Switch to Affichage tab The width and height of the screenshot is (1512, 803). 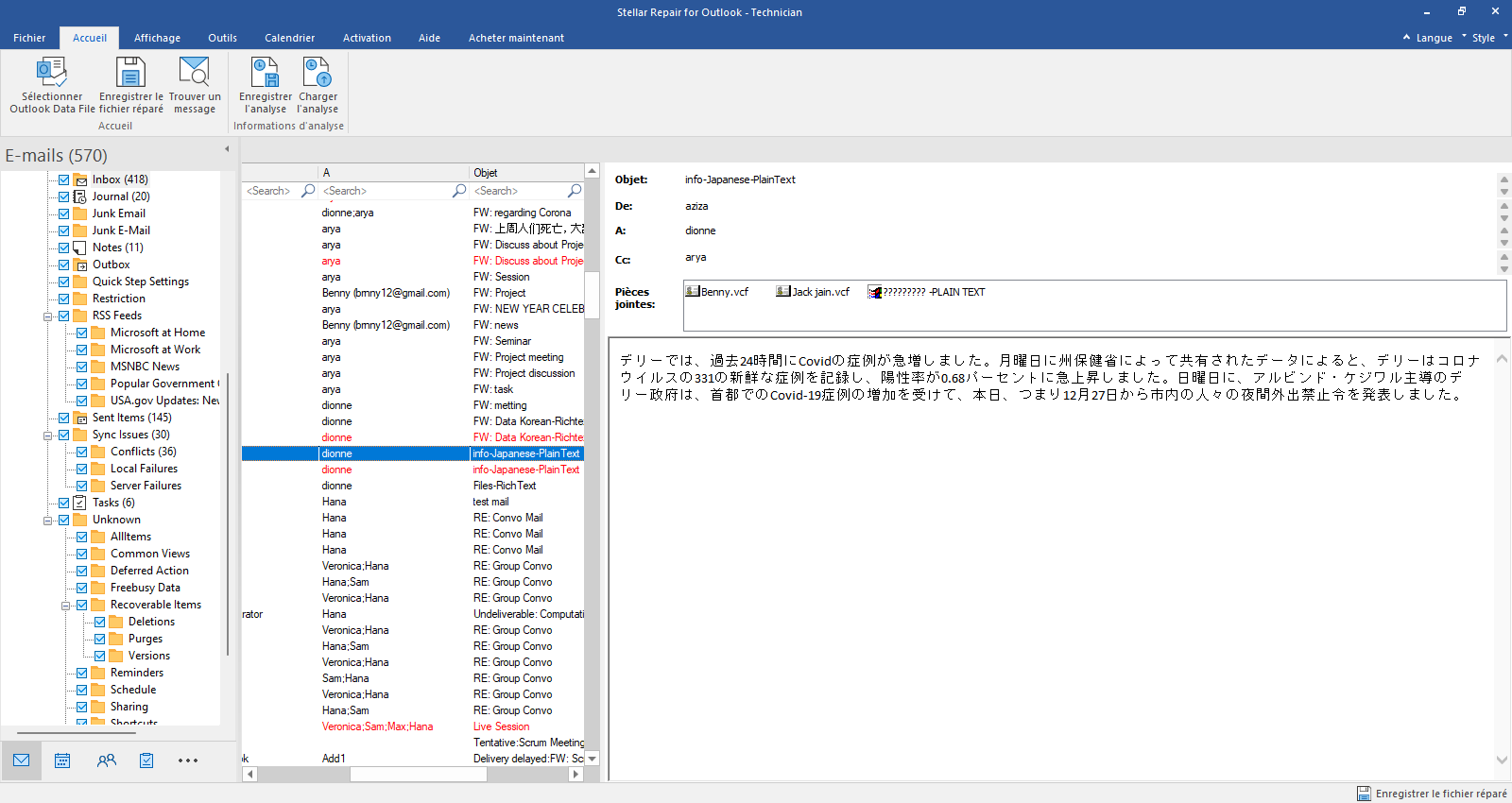click(x=157, y=38)
